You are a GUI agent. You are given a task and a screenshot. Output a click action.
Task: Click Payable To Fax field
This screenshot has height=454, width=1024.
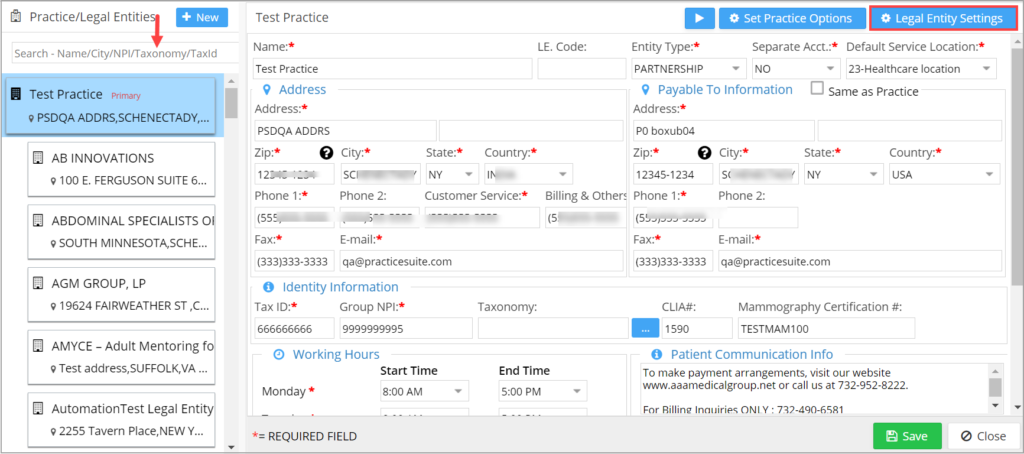(673, 261)
